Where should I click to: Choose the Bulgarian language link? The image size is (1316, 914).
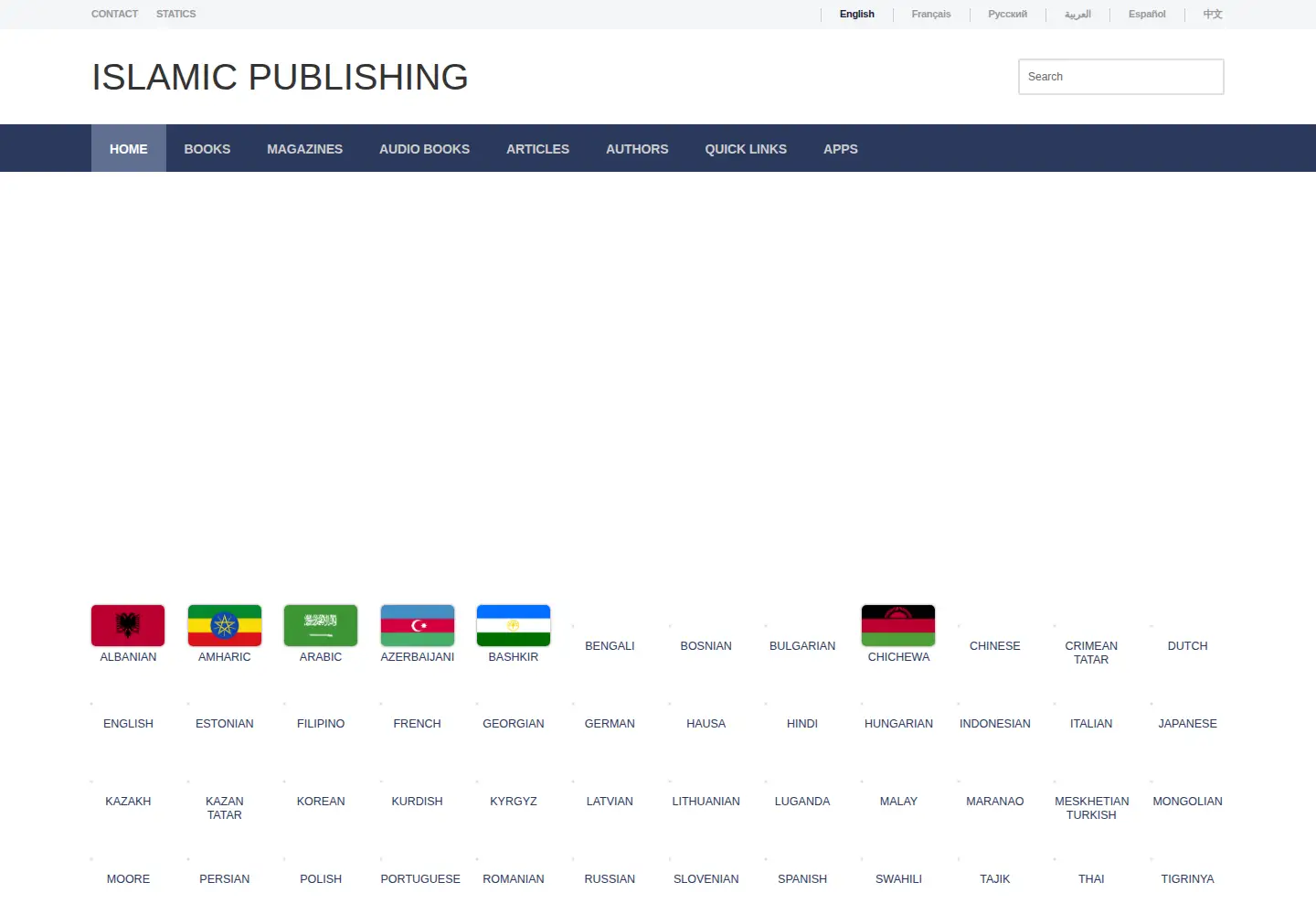point(802,646)
